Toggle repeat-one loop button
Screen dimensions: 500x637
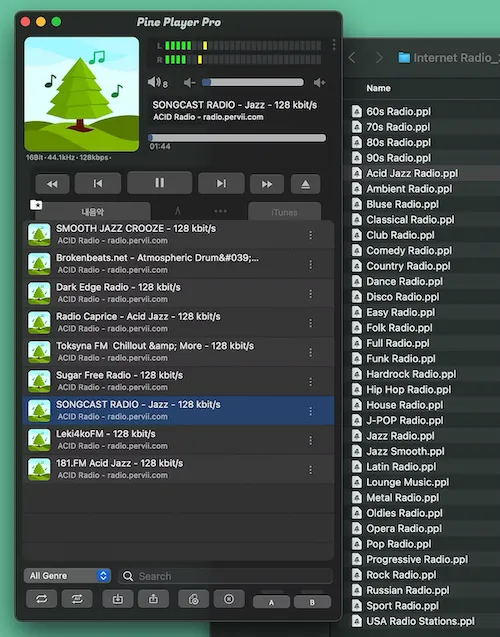point(77,599)
